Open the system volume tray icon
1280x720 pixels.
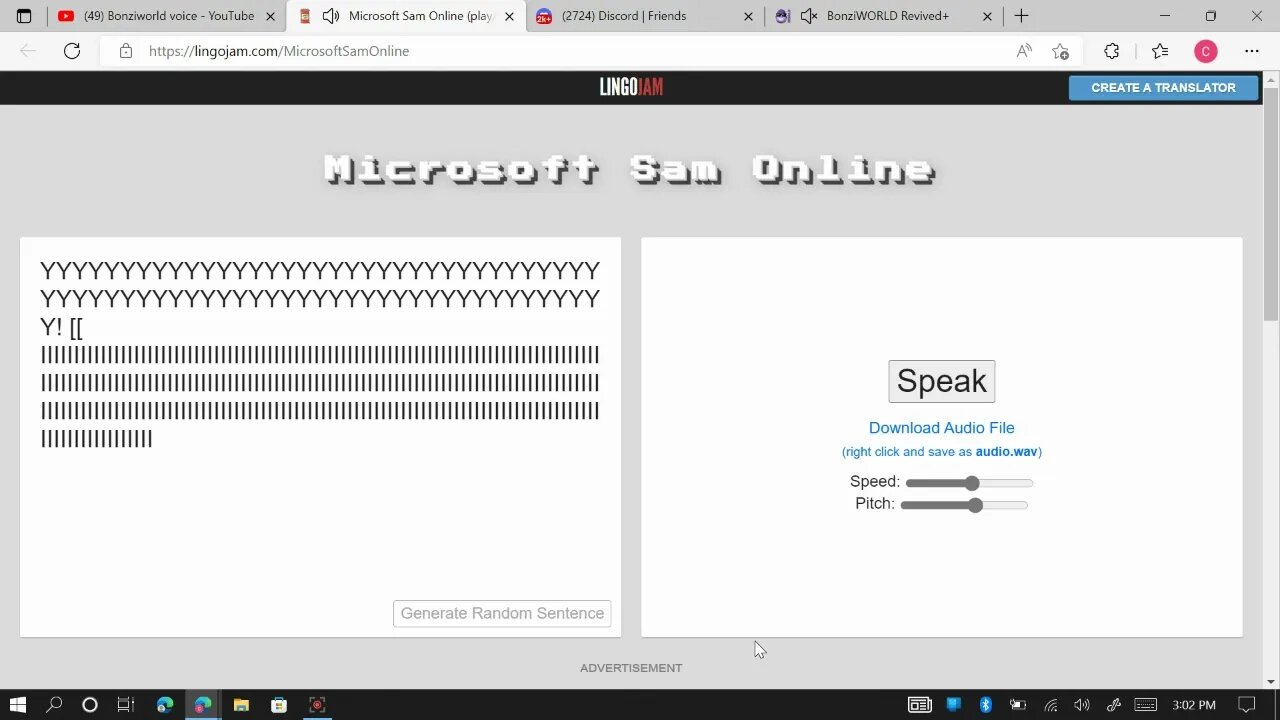click(1082, 705)
